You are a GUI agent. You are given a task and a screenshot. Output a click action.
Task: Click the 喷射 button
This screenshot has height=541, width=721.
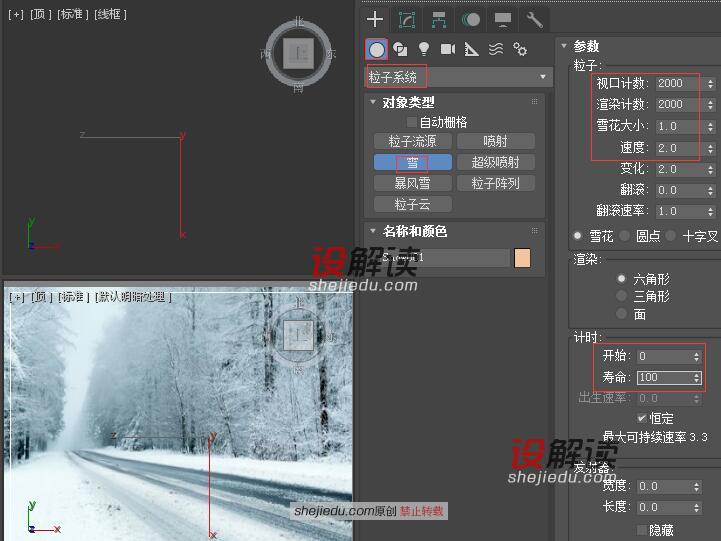(x=496, y=141)
